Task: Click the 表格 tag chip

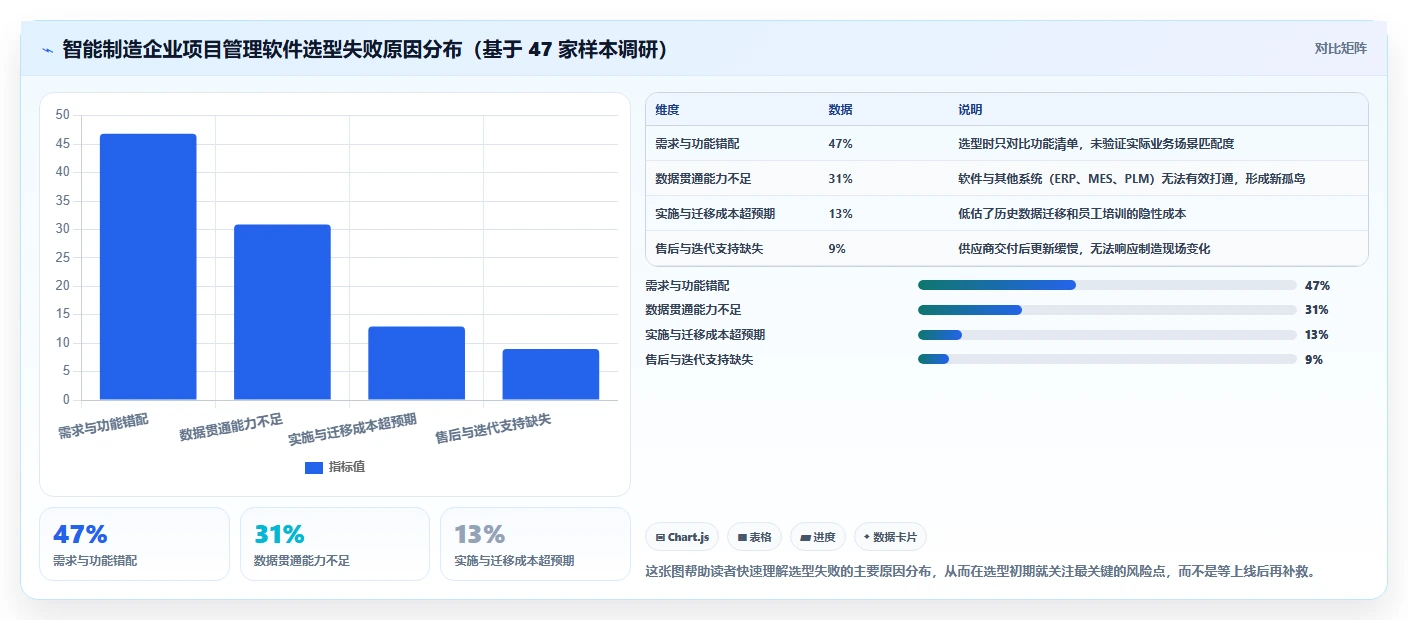Action: tap(754, 537)
